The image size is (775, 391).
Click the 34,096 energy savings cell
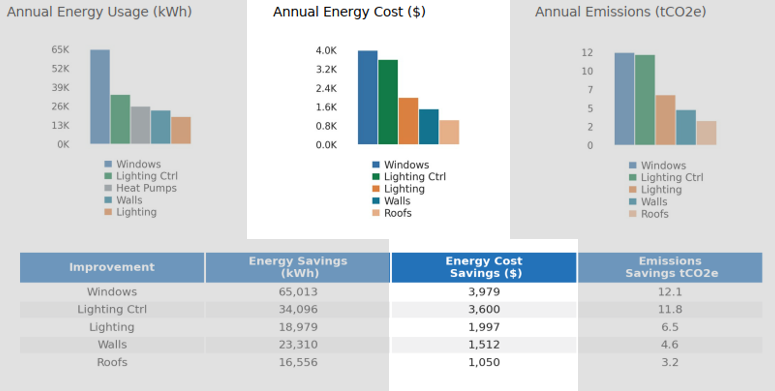pos(298,309)
